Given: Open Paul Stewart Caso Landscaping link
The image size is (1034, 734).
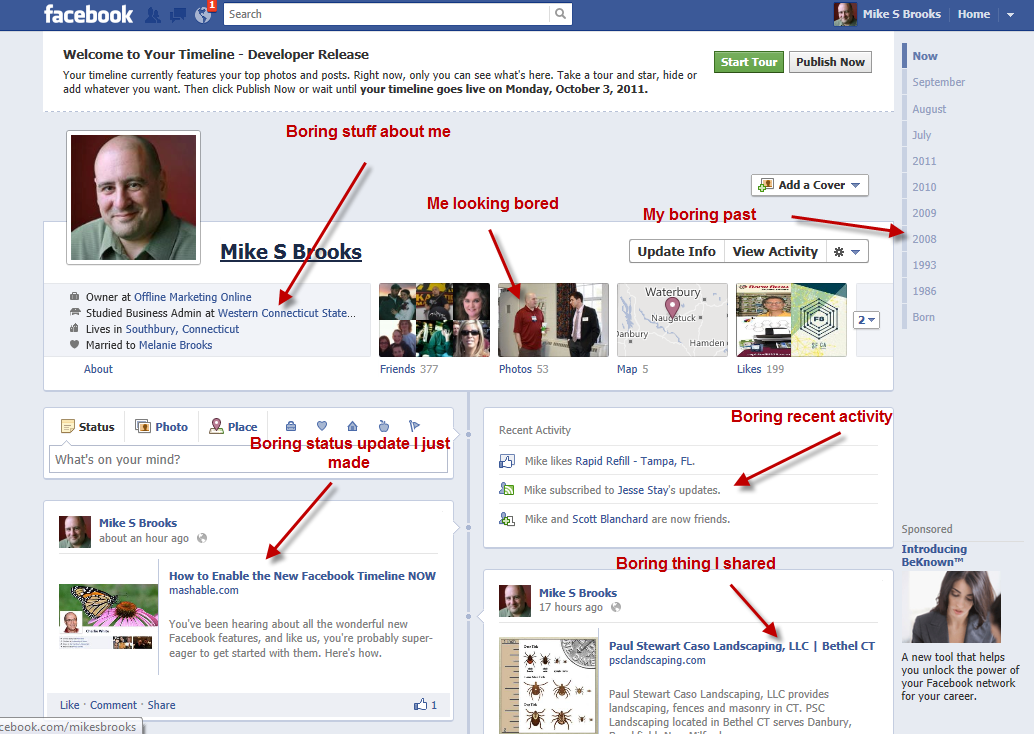Looking at the screenshot, I should [742, 646].
